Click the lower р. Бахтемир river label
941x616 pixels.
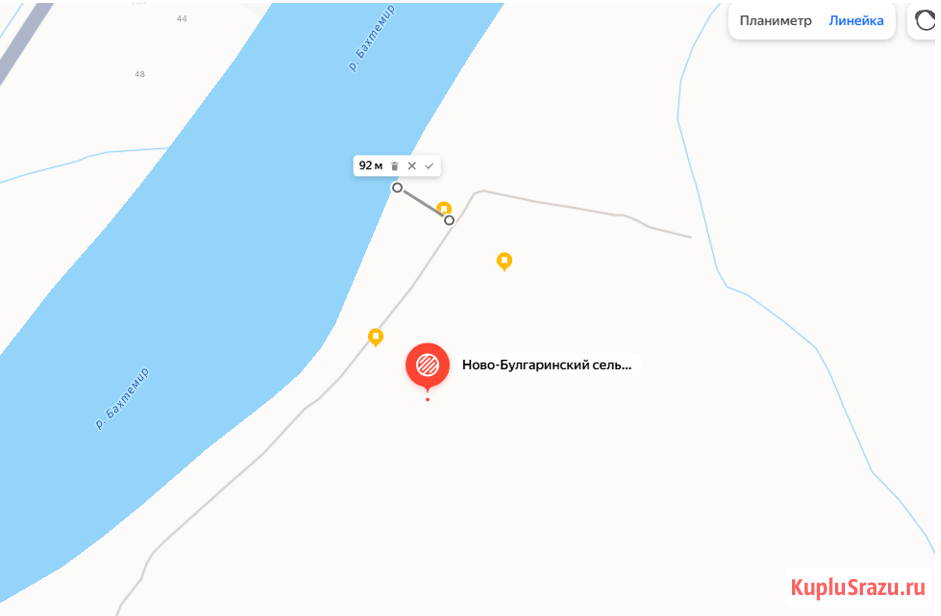pos(122,399)
